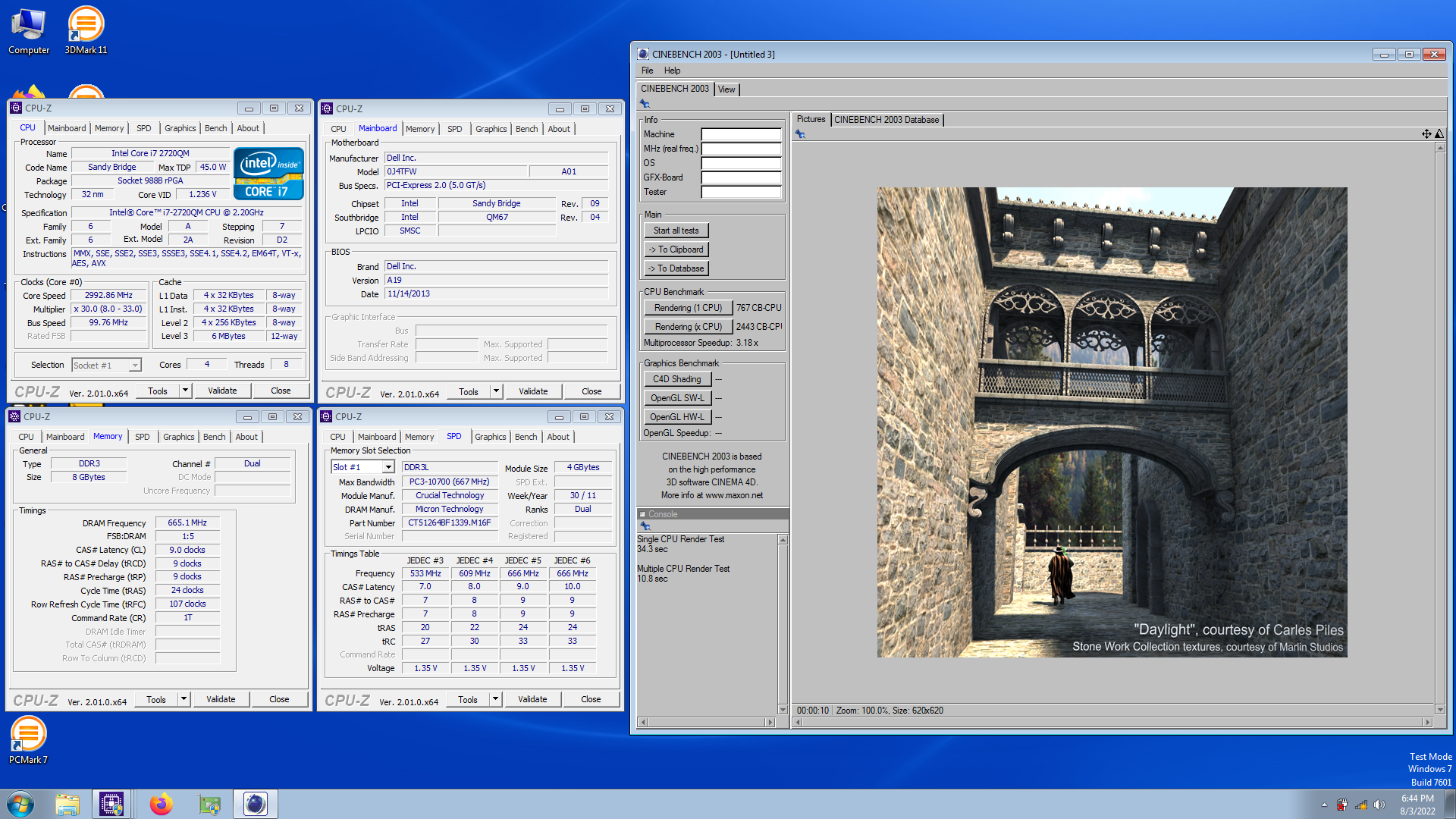Click the Intel Core i7 logo
Screen dimensions: 1456x819
[x=268, y=174]
